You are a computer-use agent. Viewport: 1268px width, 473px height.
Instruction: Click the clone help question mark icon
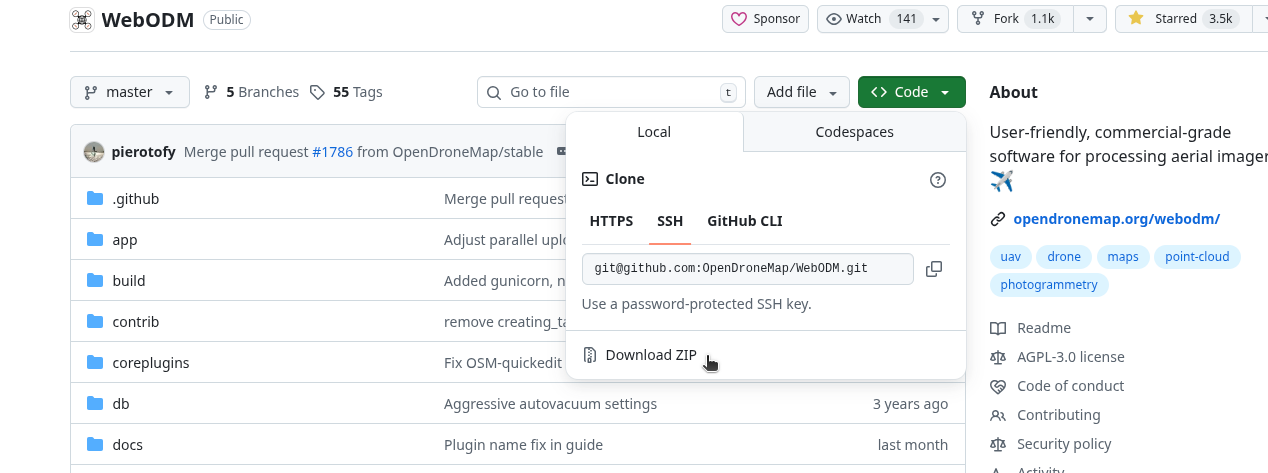(937, 180)
